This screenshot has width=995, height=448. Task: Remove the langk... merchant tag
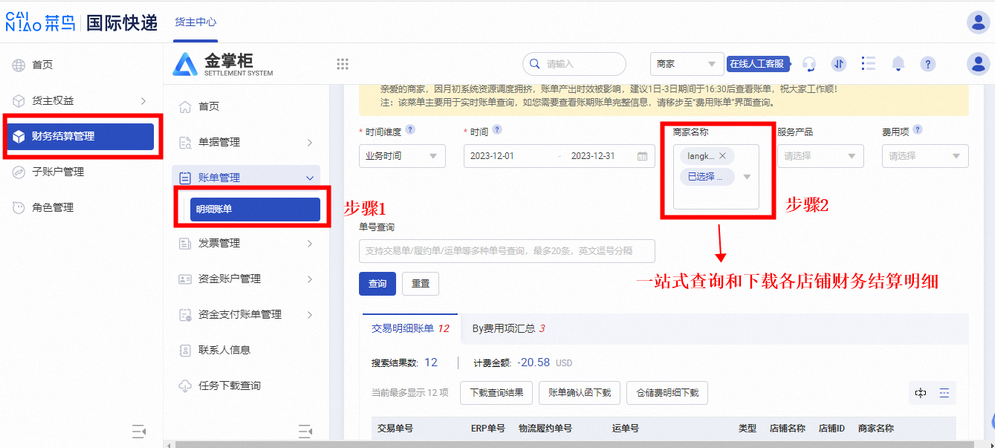[x=722, y=155]
